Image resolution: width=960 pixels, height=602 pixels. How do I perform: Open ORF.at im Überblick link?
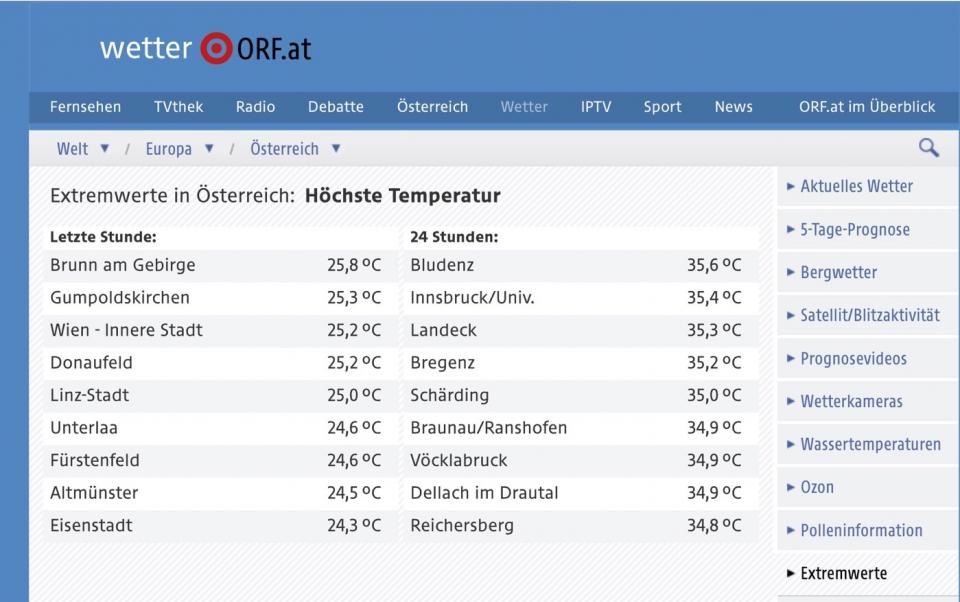pyautogui.click(x=866, y=107)
